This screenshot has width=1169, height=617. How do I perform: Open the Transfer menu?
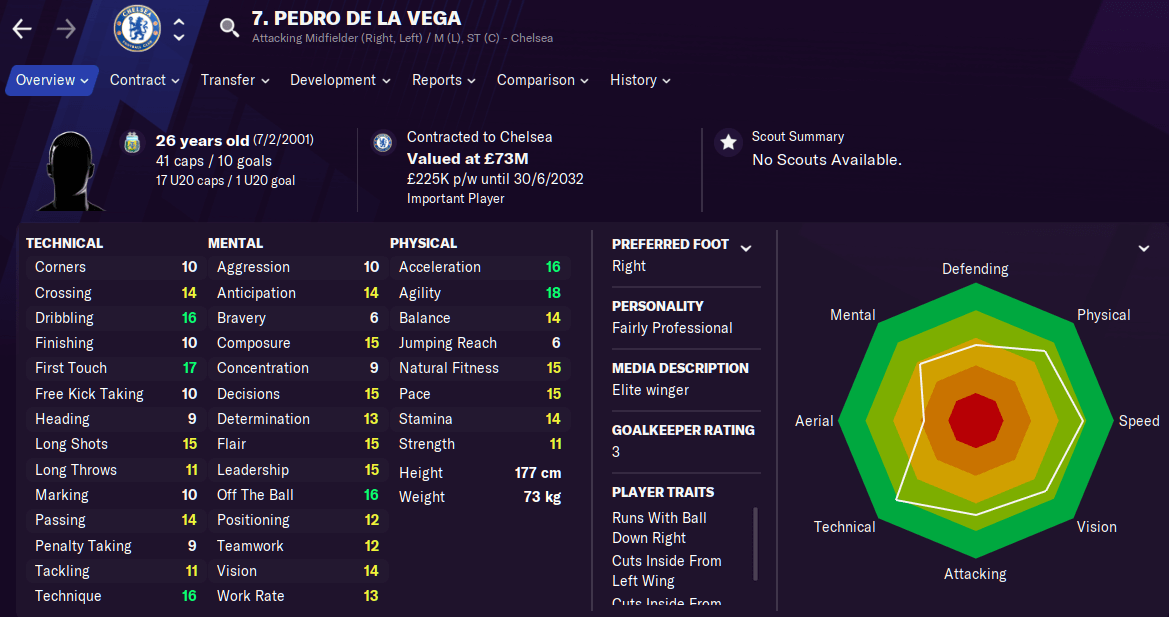click(235, 80)
